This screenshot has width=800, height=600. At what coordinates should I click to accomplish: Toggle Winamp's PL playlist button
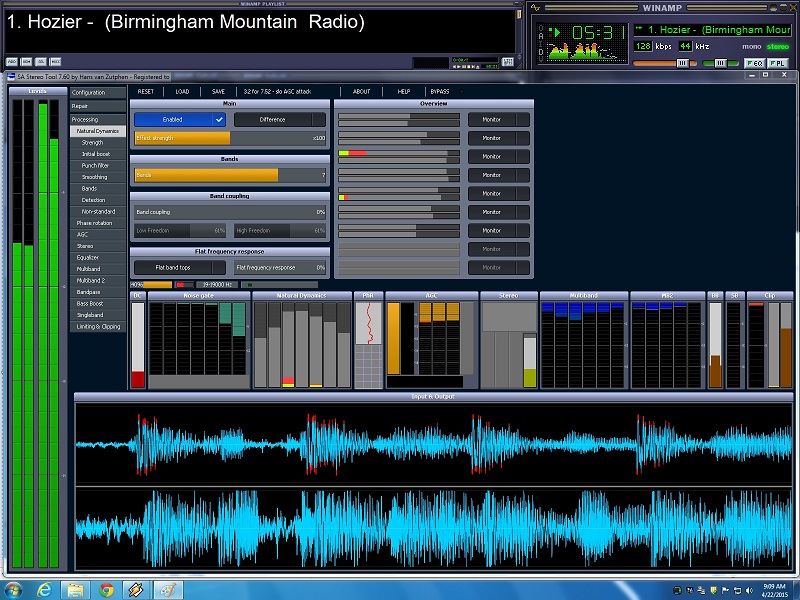pos(778,63)
